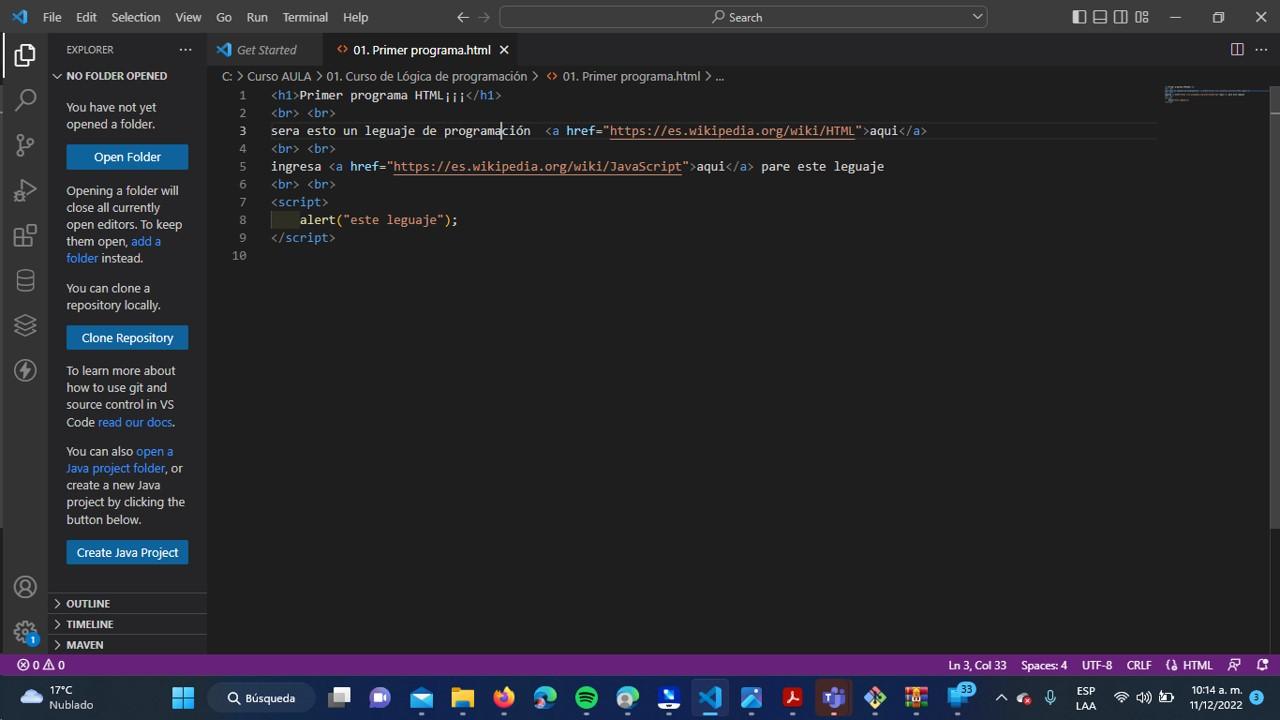
Task: Open the Go menu
Action: (x=224, y=17)
